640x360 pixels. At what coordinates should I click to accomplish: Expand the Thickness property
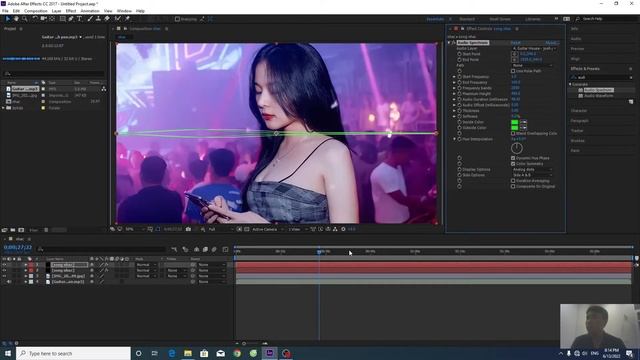454,111
